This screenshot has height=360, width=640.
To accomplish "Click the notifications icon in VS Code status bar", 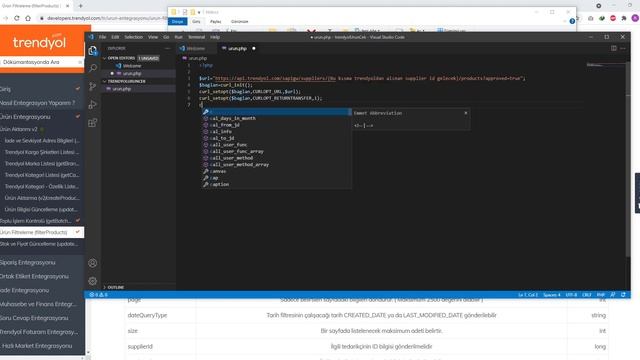I will point(623,294).
